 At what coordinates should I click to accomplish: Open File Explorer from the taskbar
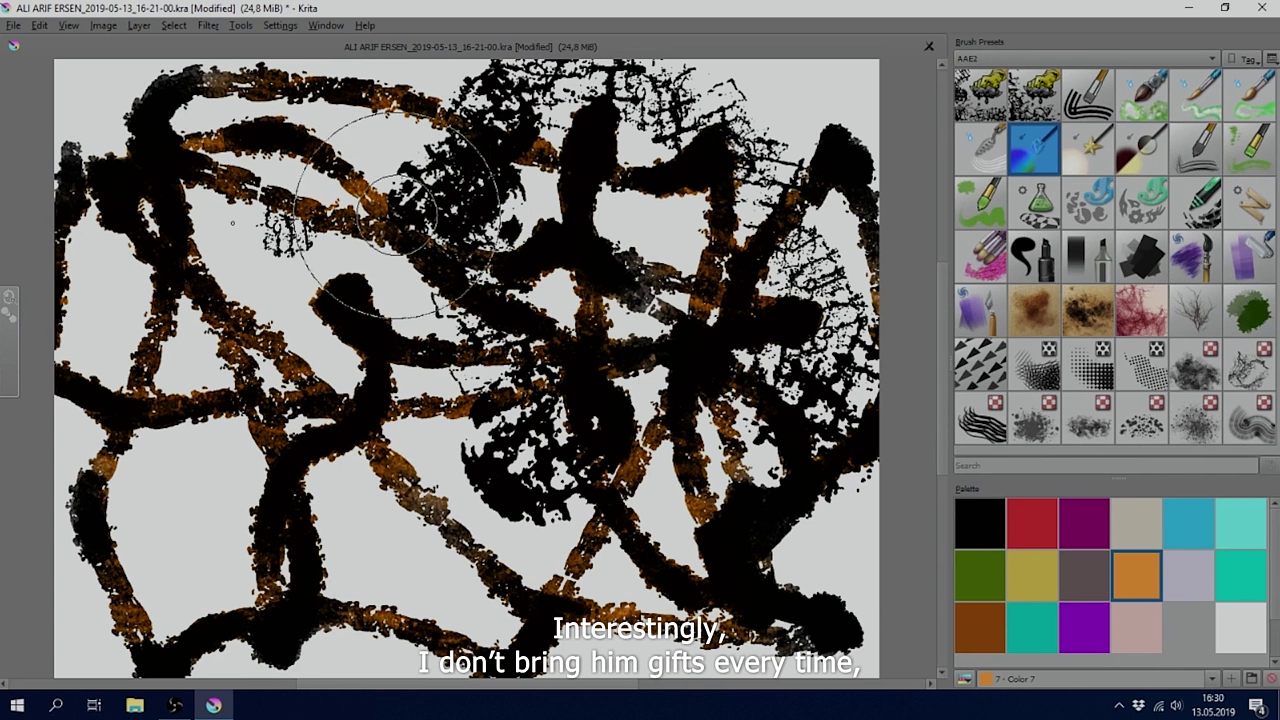[x=135, y=706]
